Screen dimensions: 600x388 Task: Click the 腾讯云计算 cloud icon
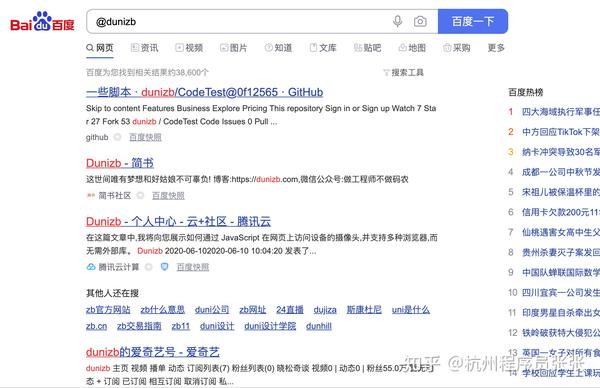pos(91,267)
